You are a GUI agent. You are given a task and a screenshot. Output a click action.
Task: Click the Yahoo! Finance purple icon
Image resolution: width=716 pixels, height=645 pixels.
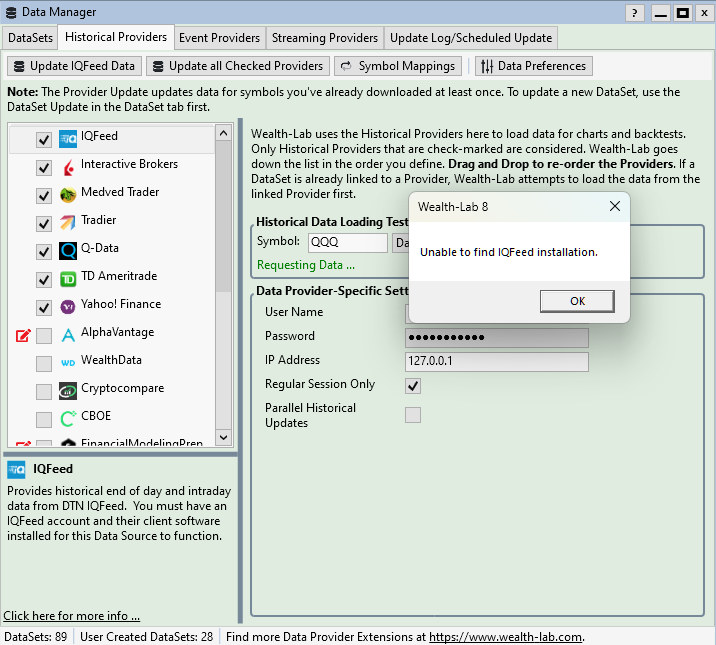pos(68,307)
